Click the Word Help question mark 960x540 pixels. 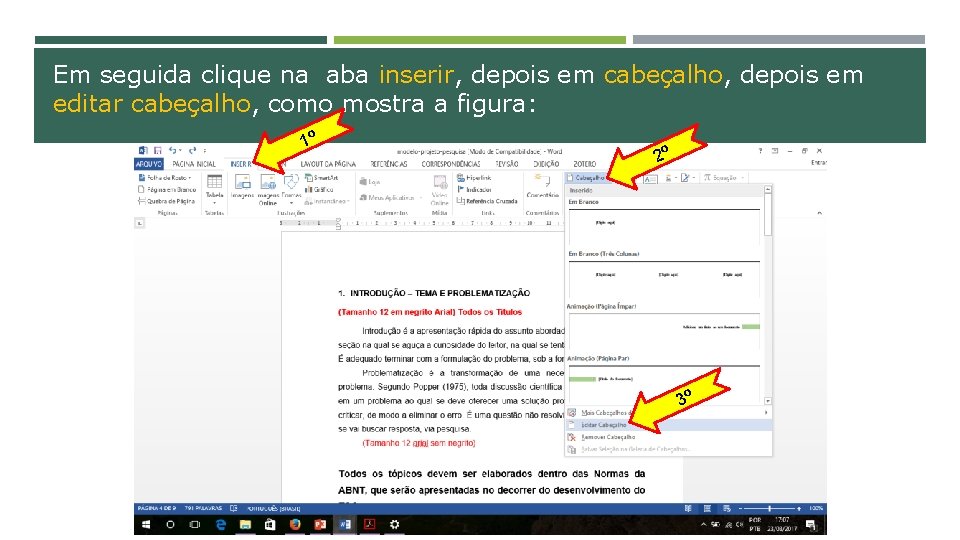pos(760,151)
